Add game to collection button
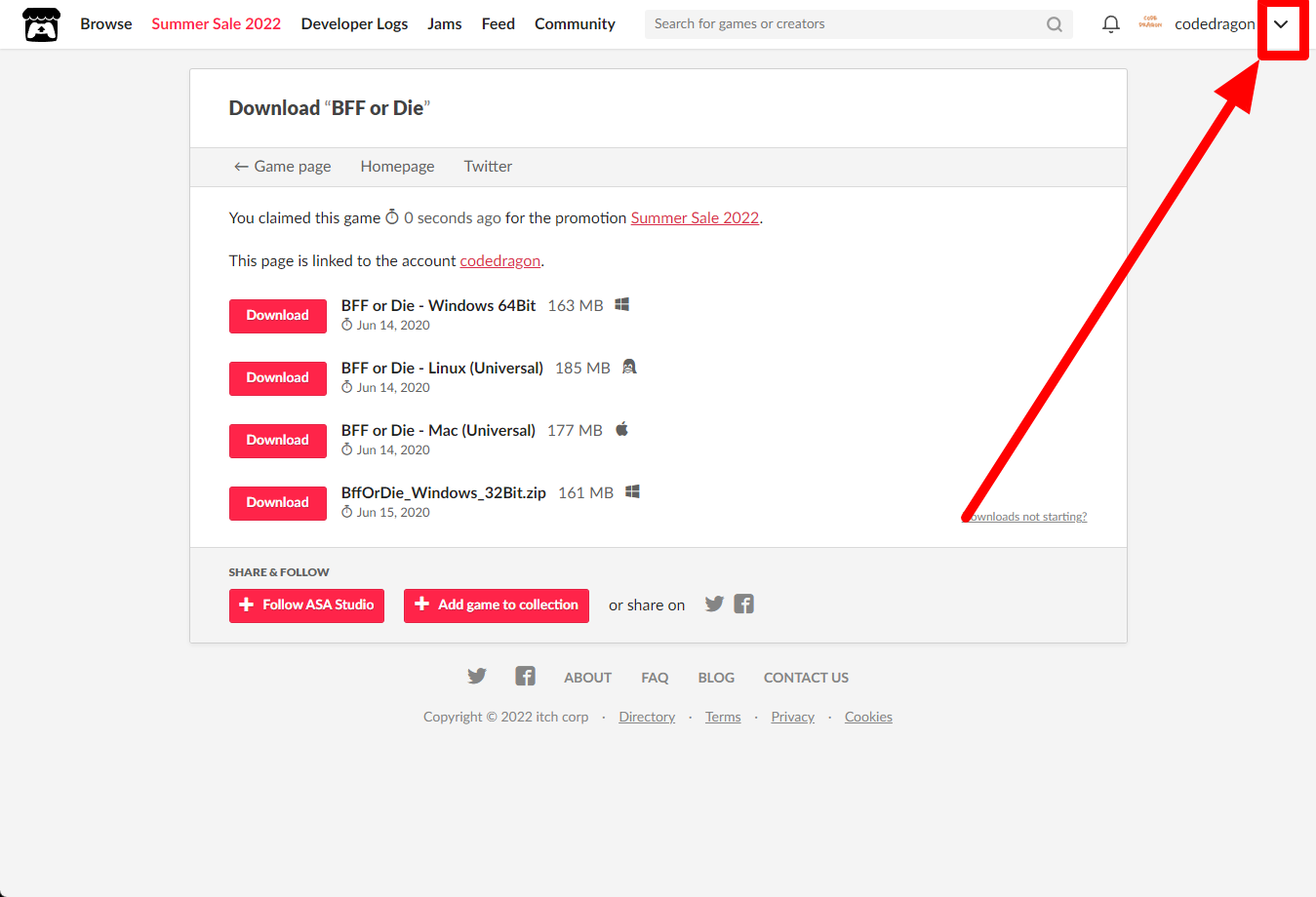 [x=497, y=605]
